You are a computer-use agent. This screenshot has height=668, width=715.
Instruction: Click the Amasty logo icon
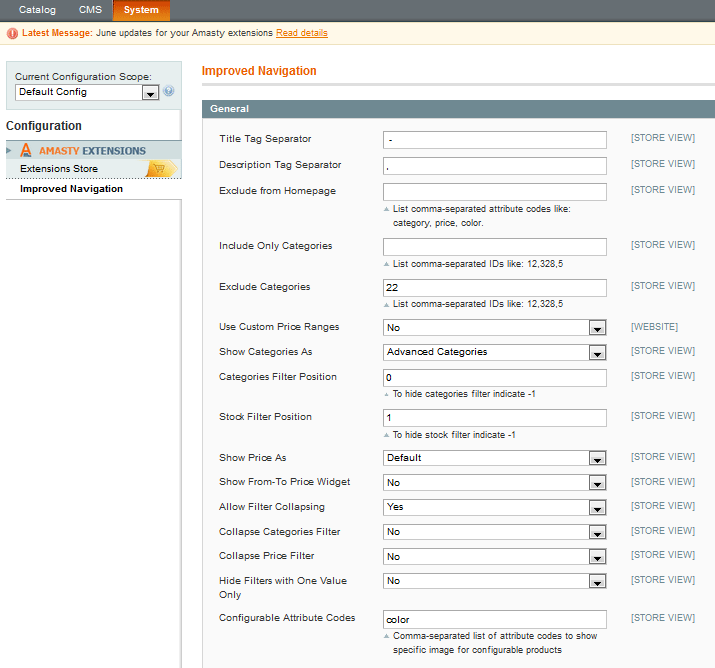click(26, 150)
